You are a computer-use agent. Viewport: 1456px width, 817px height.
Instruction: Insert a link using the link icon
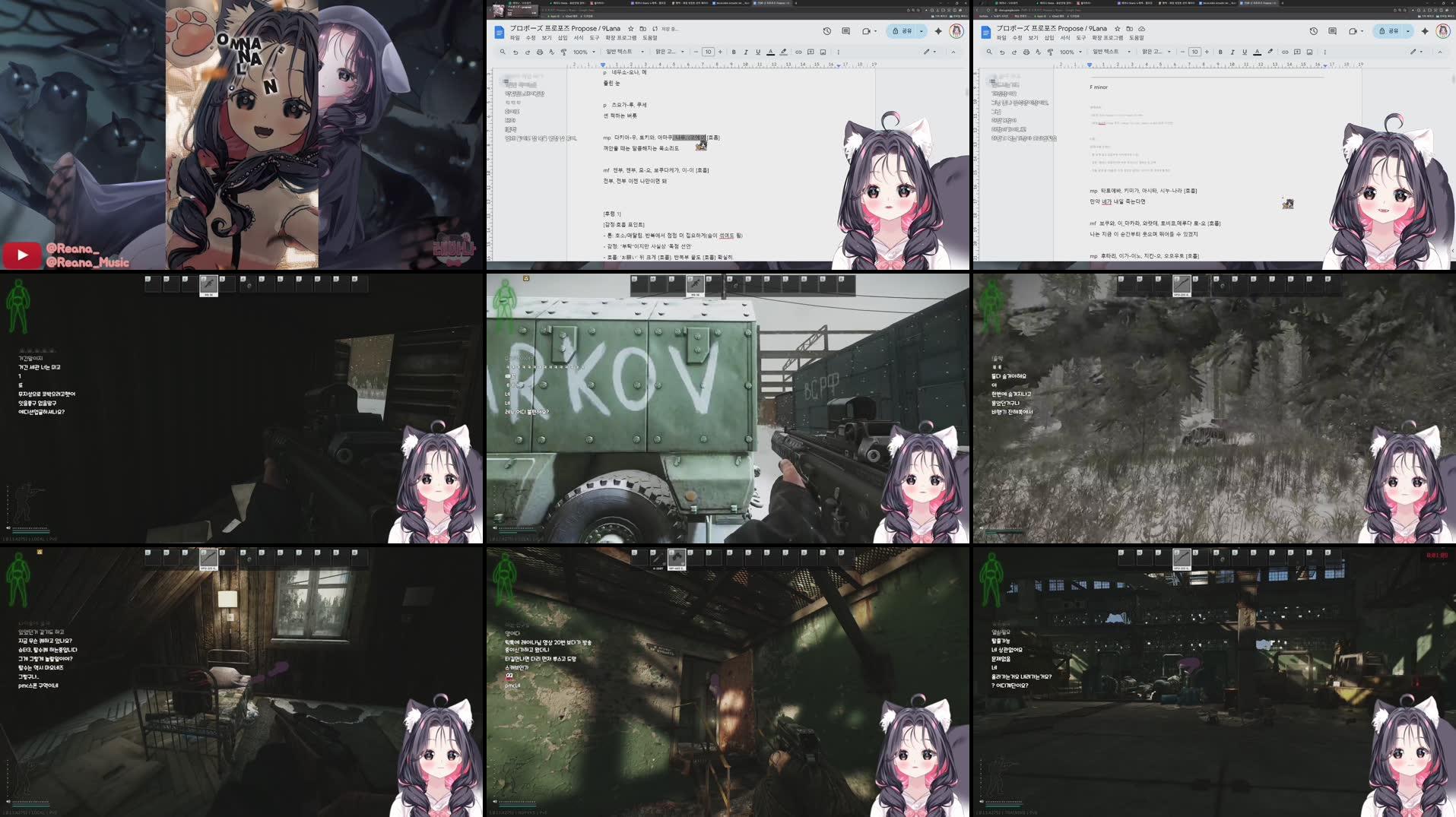798,52
